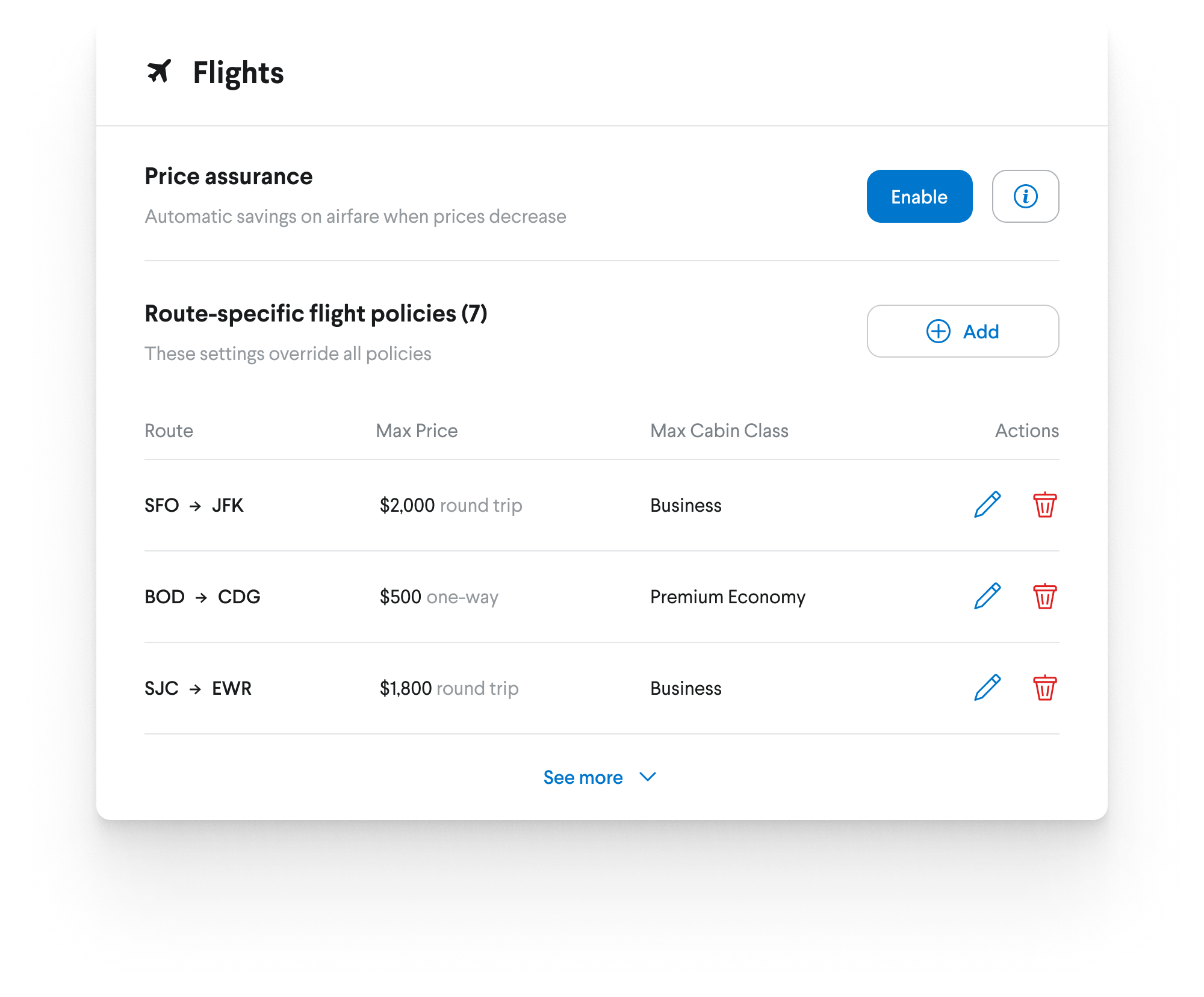Add a route-specific flight policy

(x=963, y=331)
